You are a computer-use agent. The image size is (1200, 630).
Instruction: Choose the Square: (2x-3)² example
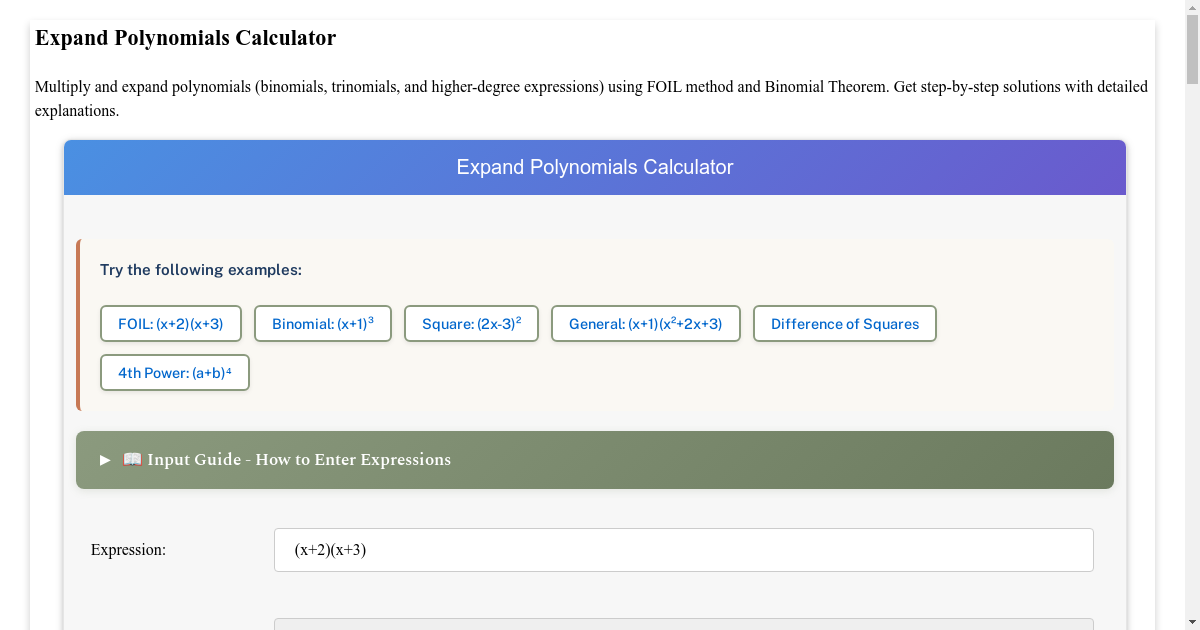(x=471, y=322)
